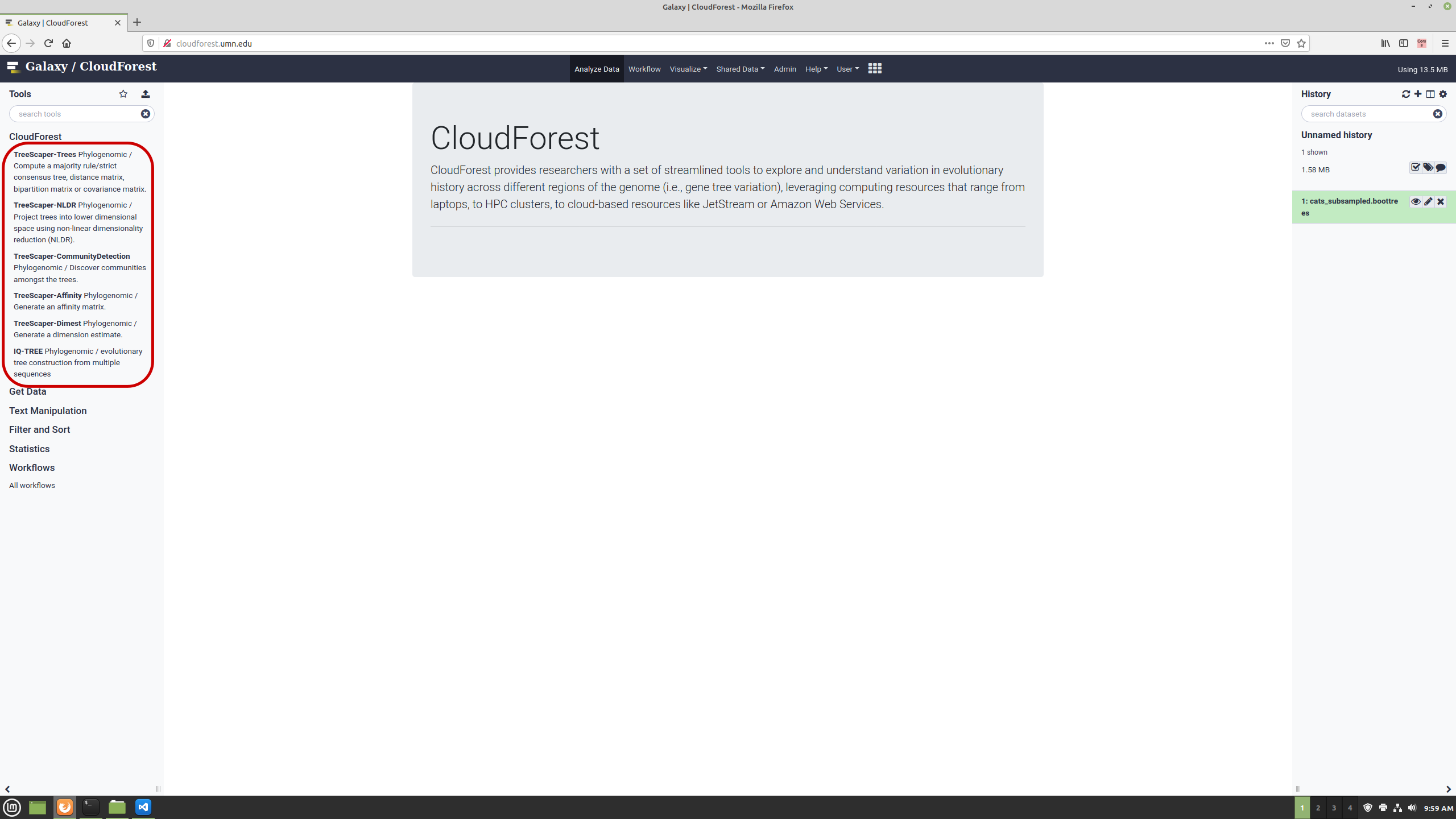Screen dimensions: 1456x819
Task: Reload the current page
Action: point(48,43)
